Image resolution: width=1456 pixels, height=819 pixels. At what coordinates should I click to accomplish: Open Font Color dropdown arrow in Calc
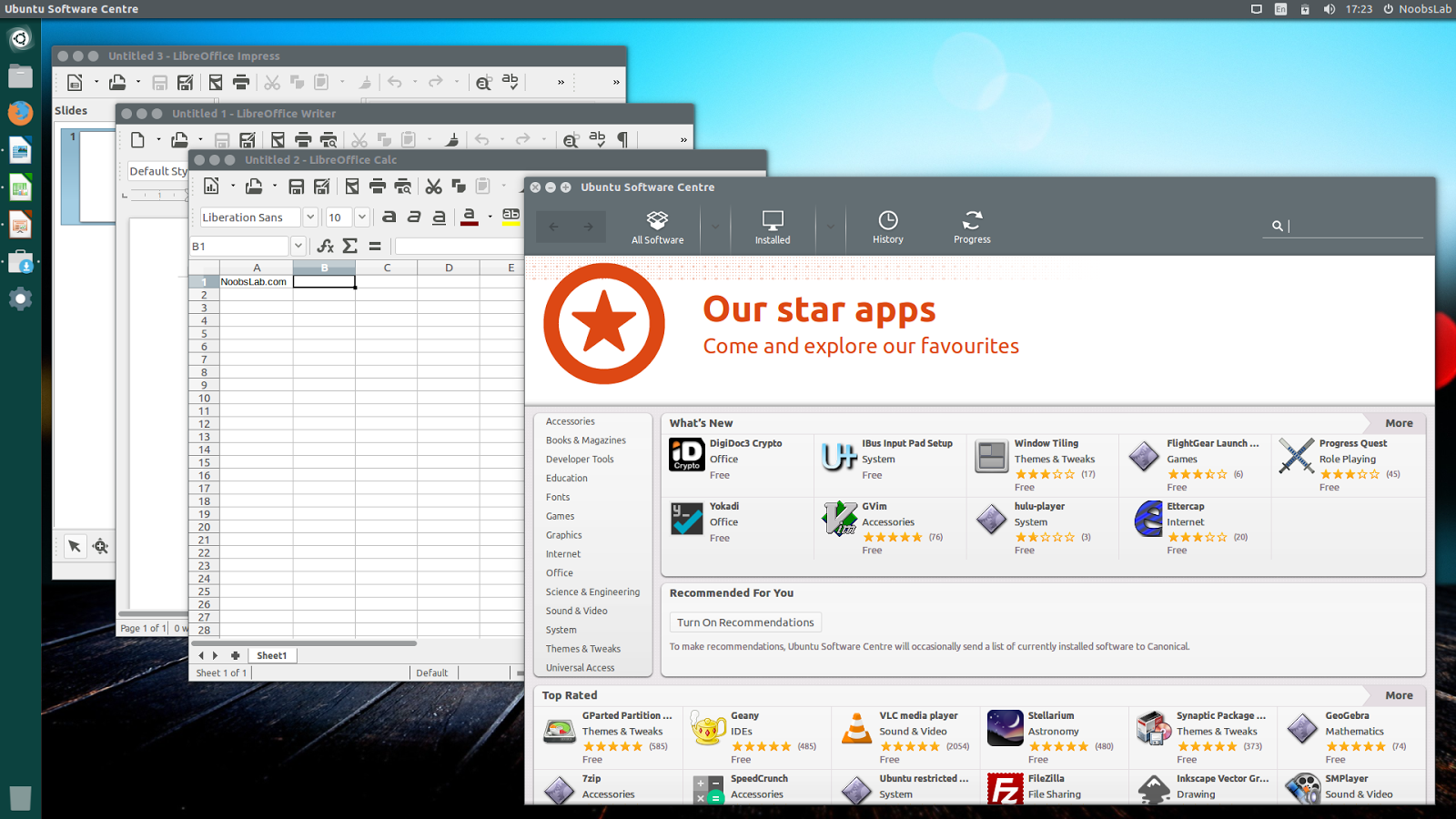490,217
